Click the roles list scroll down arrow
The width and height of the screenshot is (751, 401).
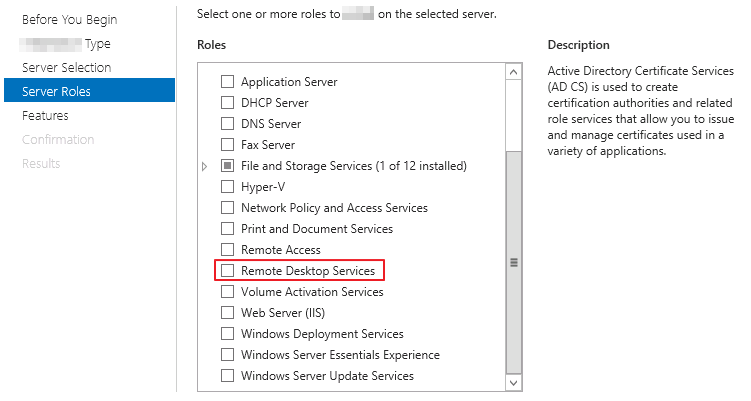[x=513, y=383]
